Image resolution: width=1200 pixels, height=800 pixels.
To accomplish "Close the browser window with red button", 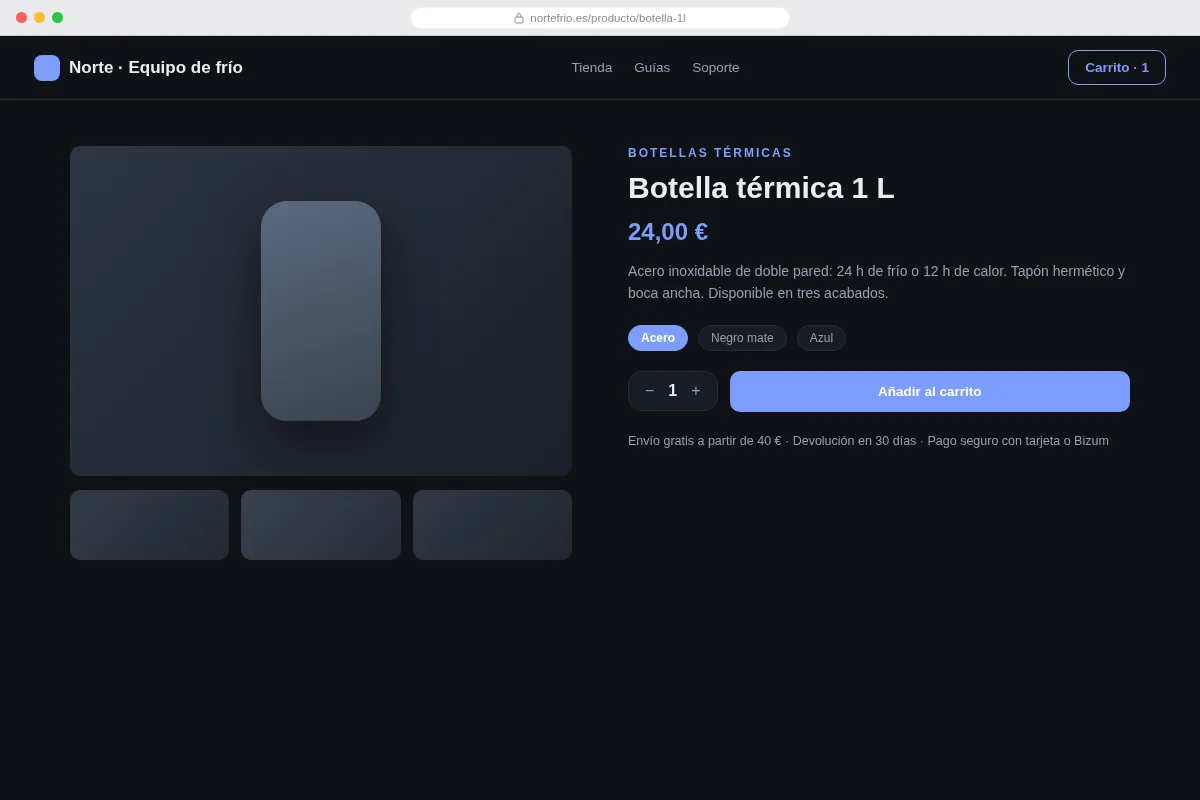I will click(x=21, y=18).
